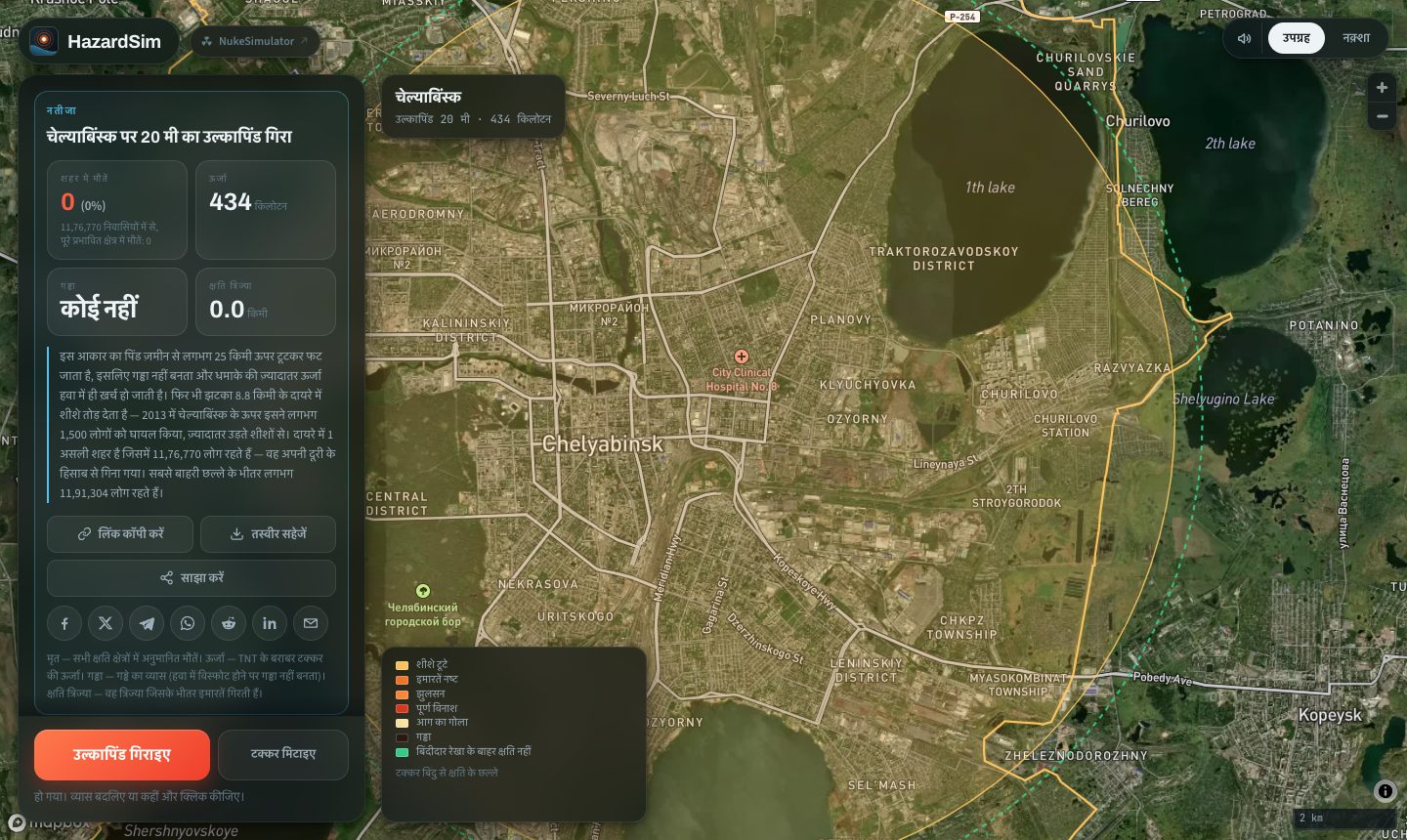Image resolution: width=1407 pixels, height=840 pixels.
Task: Click the Chelyabinsk city label on map
Action: (x=603, y=444)
